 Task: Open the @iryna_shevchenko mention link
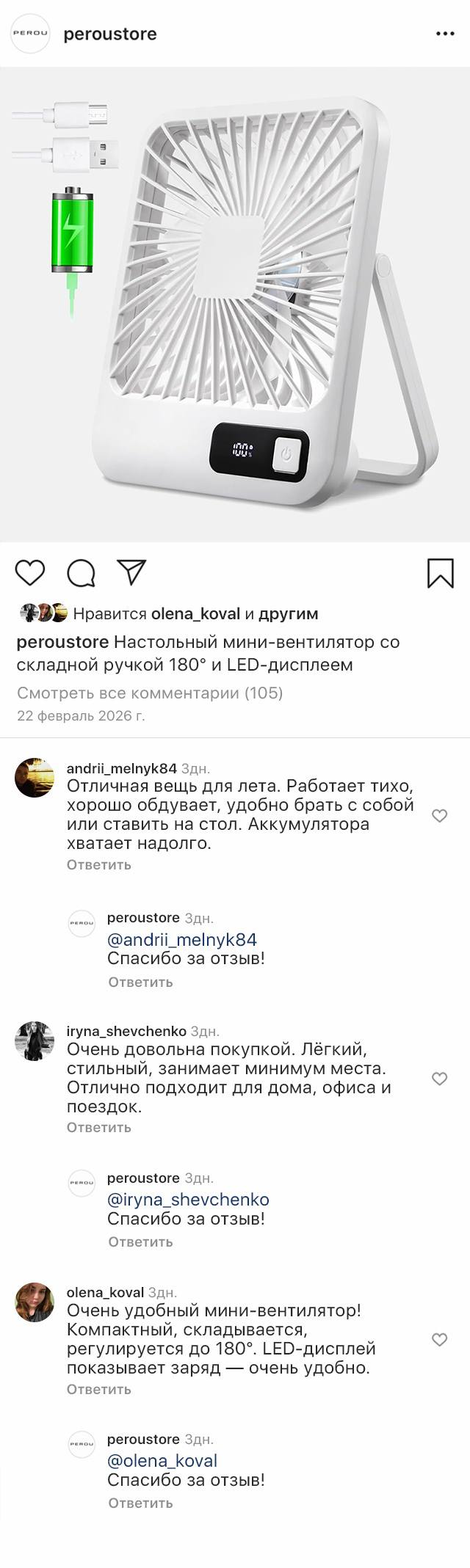pyautogui.click(x=188, y=1200)
